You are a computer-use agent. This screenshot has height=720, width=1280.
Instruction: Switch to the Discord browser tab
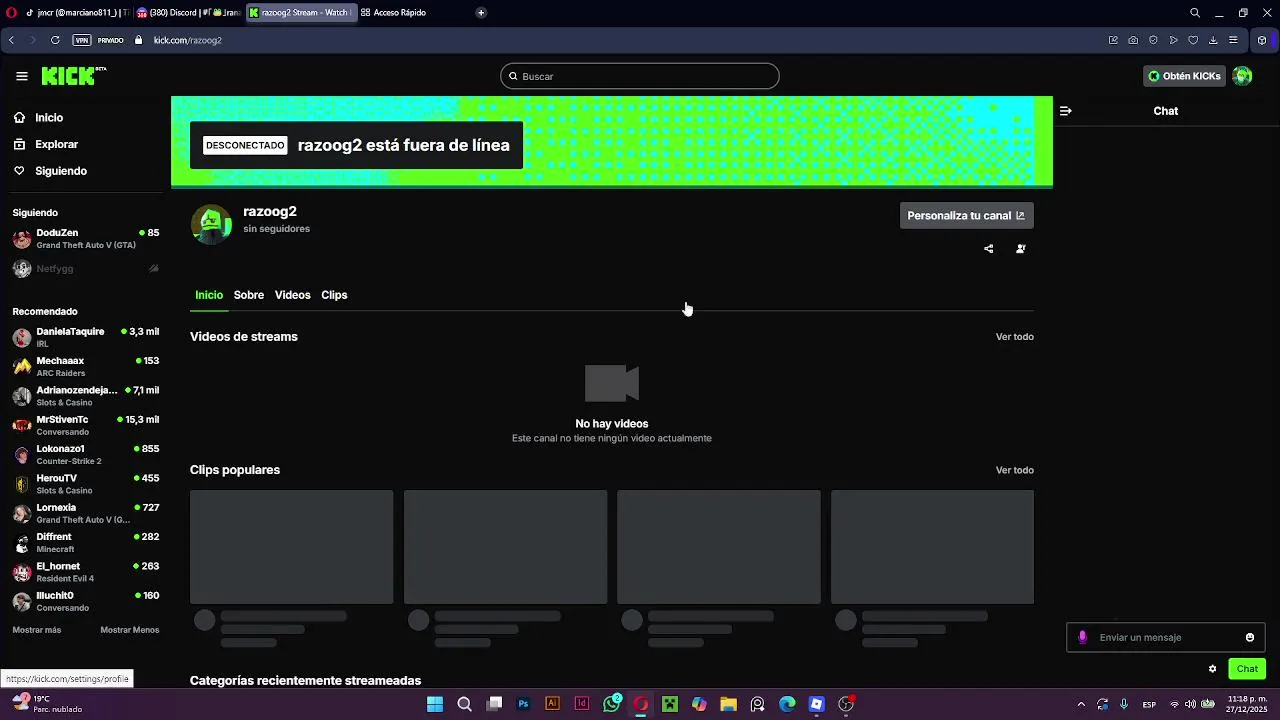(188, 13)
